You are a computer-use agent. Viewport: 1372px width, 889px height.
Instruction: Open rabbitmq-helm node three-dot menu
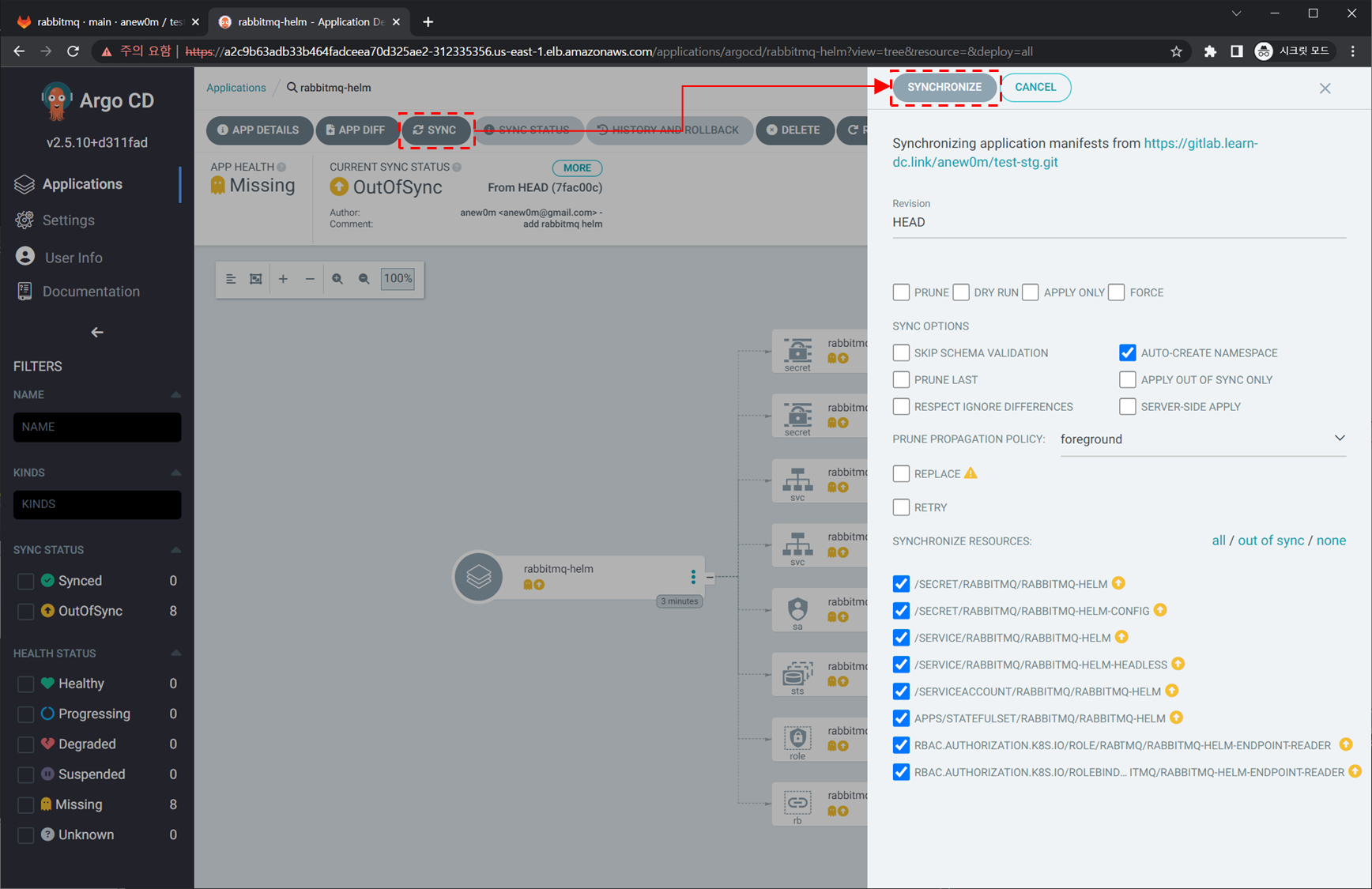tap(693, 577)
